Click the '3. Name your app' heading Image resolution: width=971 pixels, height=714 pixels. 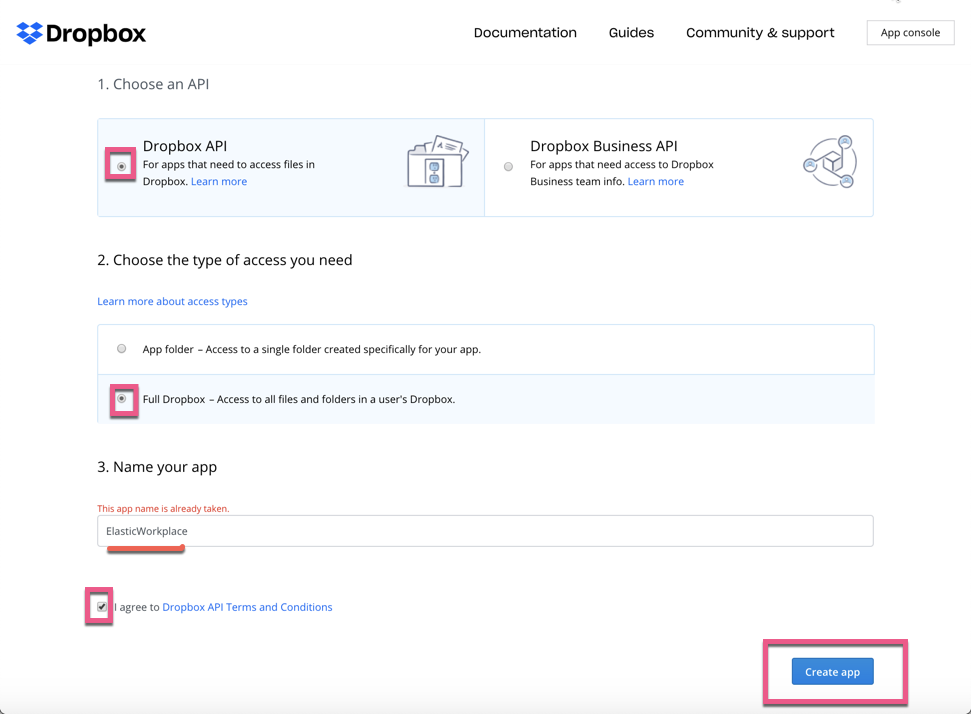(x=157, y=467)
